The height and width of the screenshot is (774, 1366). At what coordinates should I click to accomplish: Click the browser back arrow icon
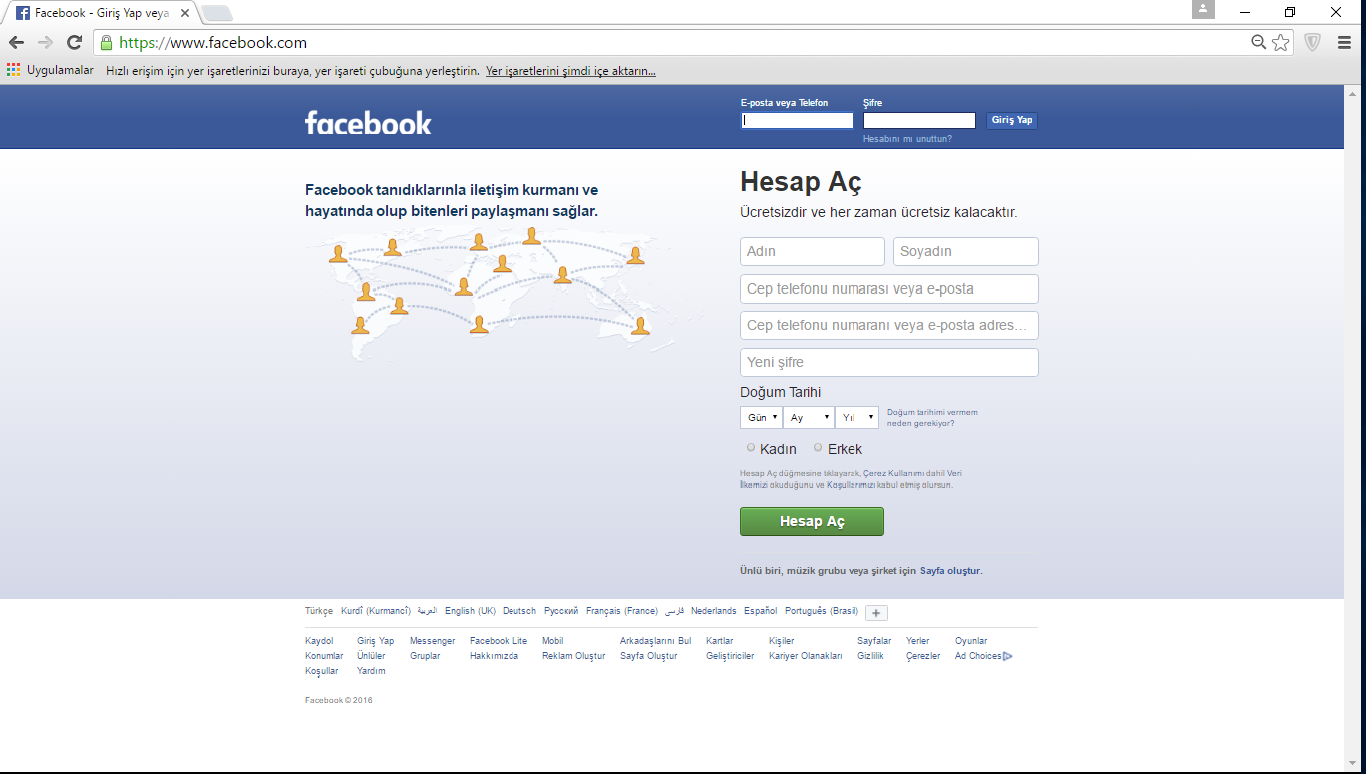pos(16,43)
